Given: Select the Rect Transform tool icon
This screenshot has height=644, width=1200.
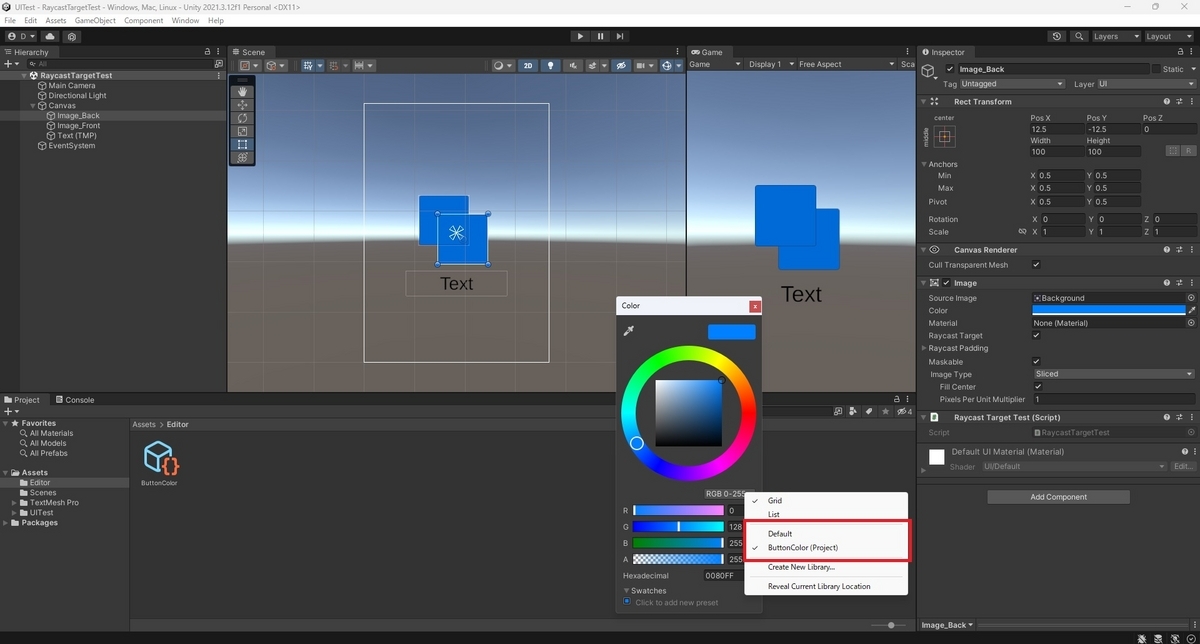Looking at the screenshot, I should pos(242,143).
